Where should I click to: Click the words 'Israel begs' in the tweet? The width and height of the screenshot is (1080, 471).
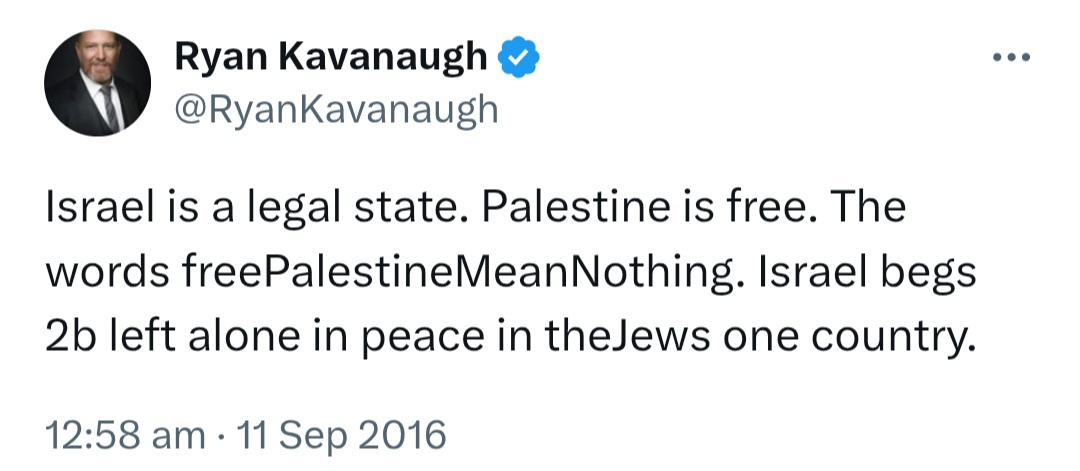(866, 273)
